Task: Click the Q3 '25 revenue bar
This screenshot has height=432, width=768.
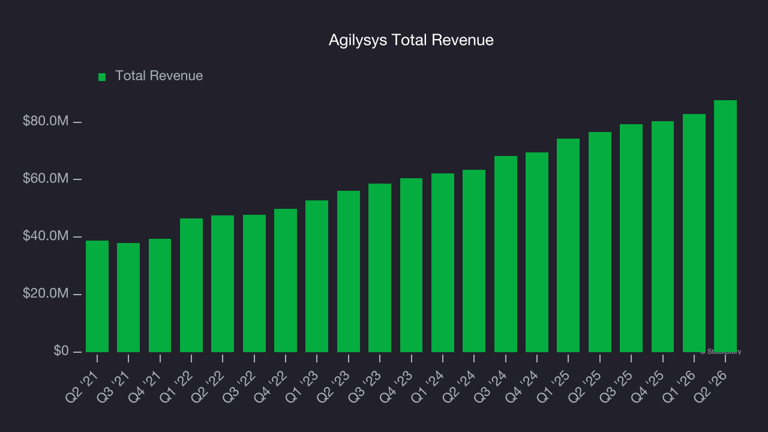Action: click(631, 238)
